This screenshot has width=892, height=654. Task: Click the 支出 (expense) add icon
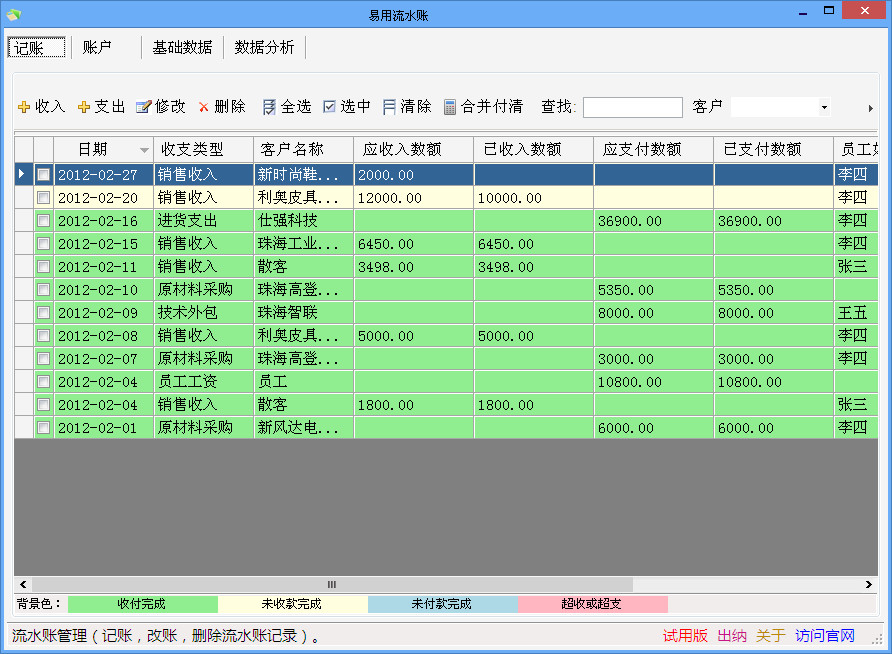pyautogui.click(x=84, y=107)
